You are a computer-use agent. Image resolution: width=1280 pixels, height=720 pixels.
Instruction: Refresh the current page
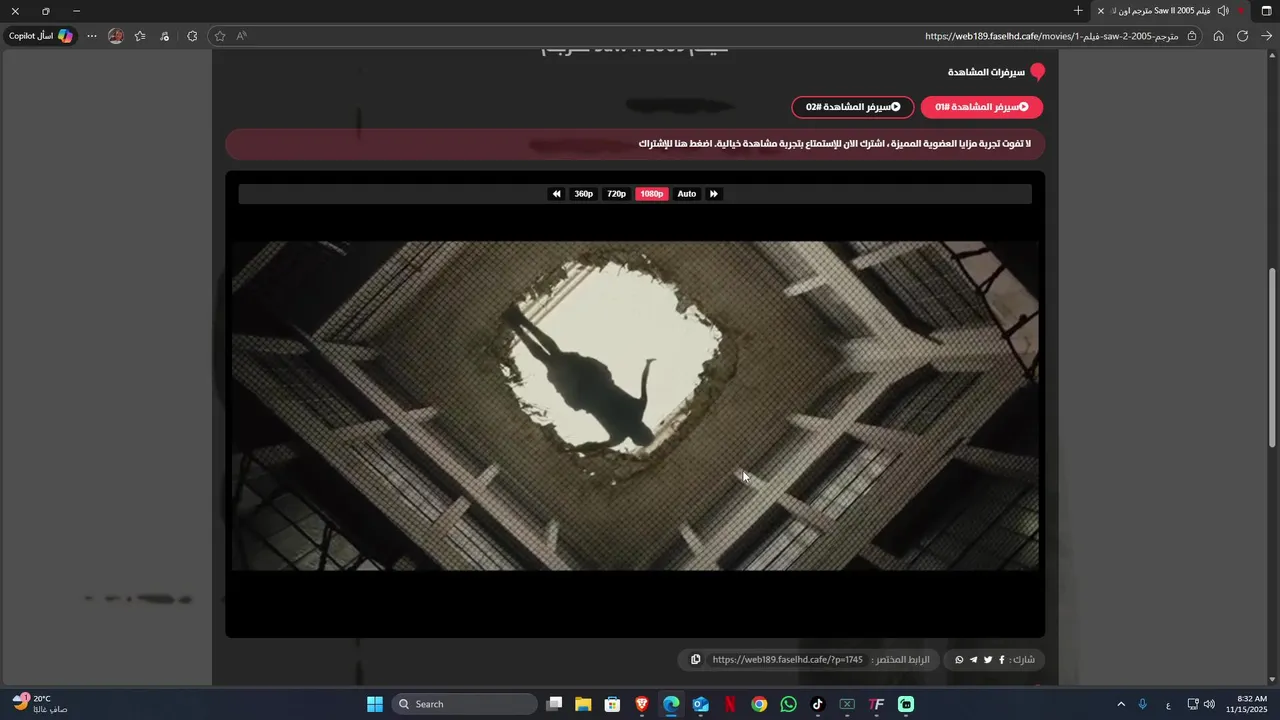tap(1242, 36)
